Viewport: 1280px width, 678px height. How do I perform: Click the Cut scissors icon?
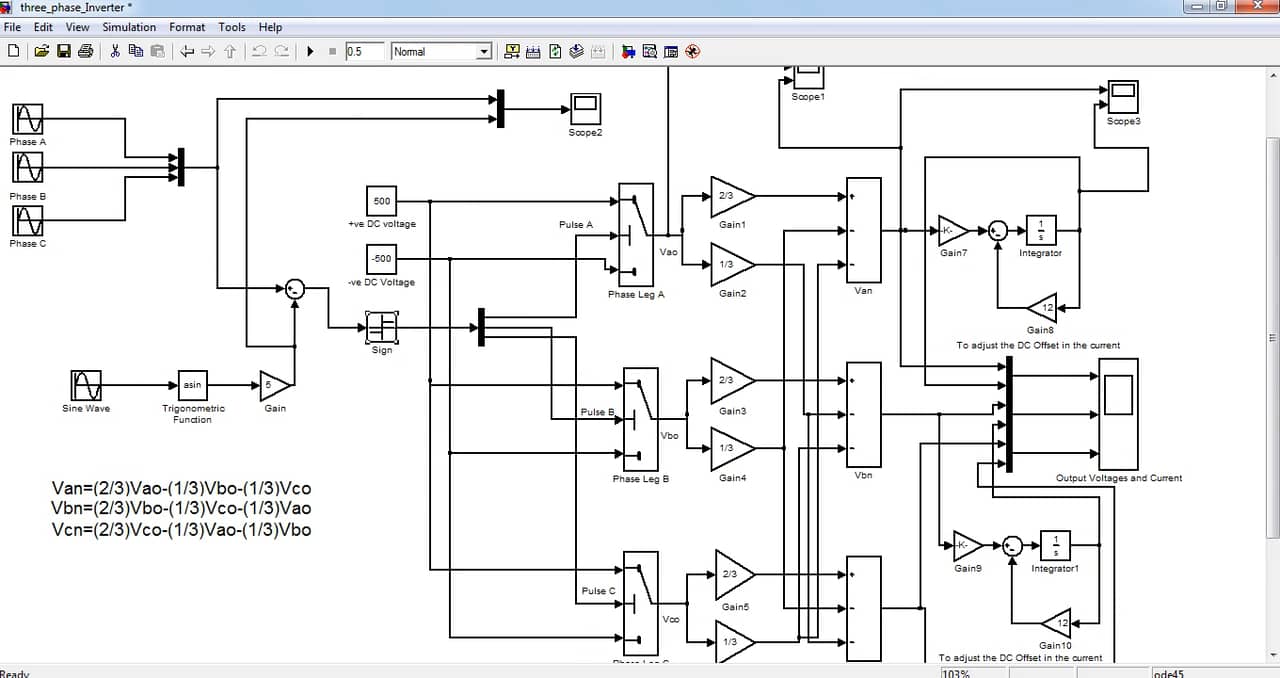(115, 51)
